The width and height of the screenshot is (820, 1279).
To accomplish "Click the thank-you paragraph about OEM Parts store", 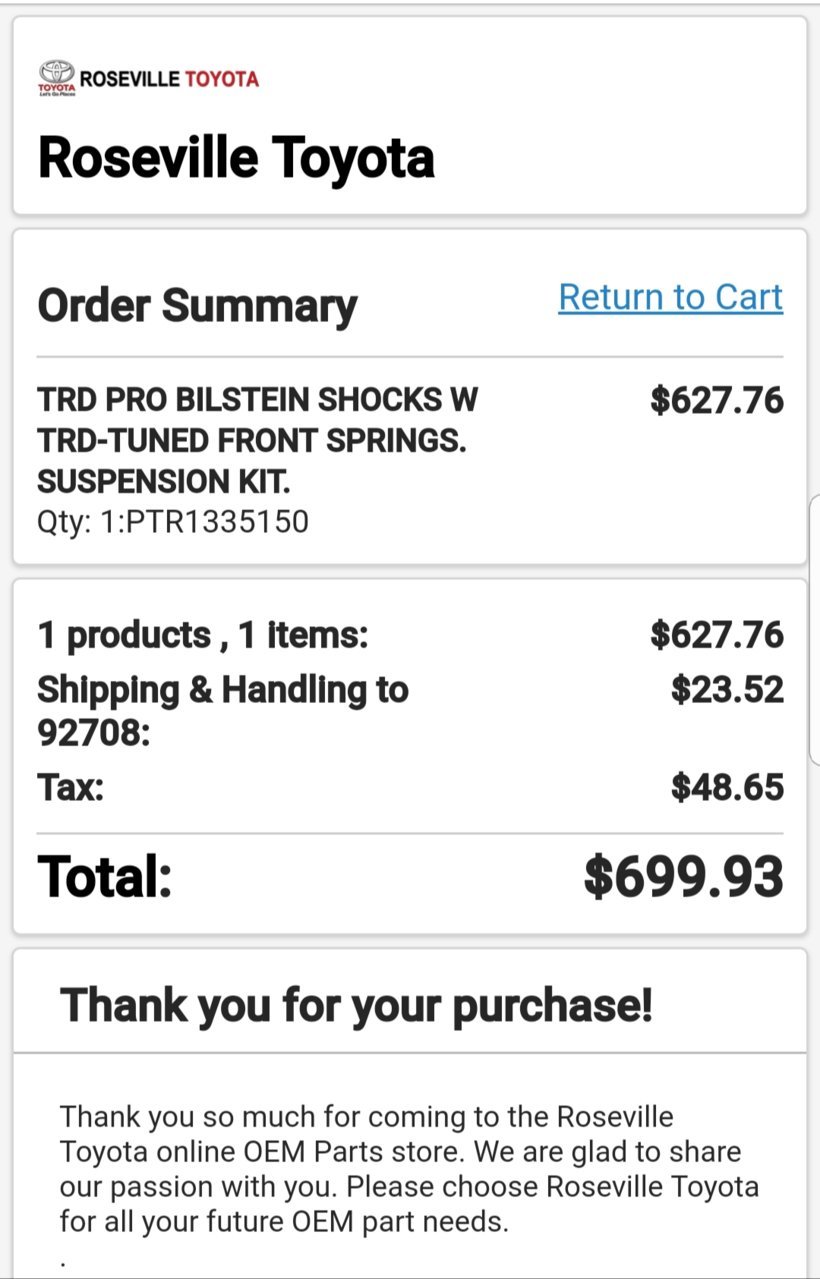I will click(409, 1168).
